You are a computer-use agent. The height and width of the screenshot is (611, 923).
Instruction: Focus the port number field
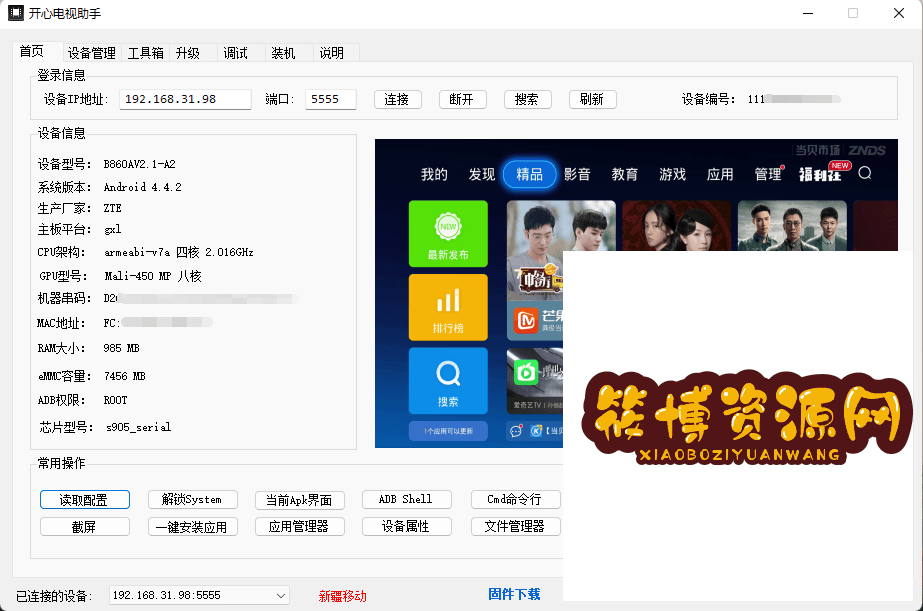(x=330, y=99)
